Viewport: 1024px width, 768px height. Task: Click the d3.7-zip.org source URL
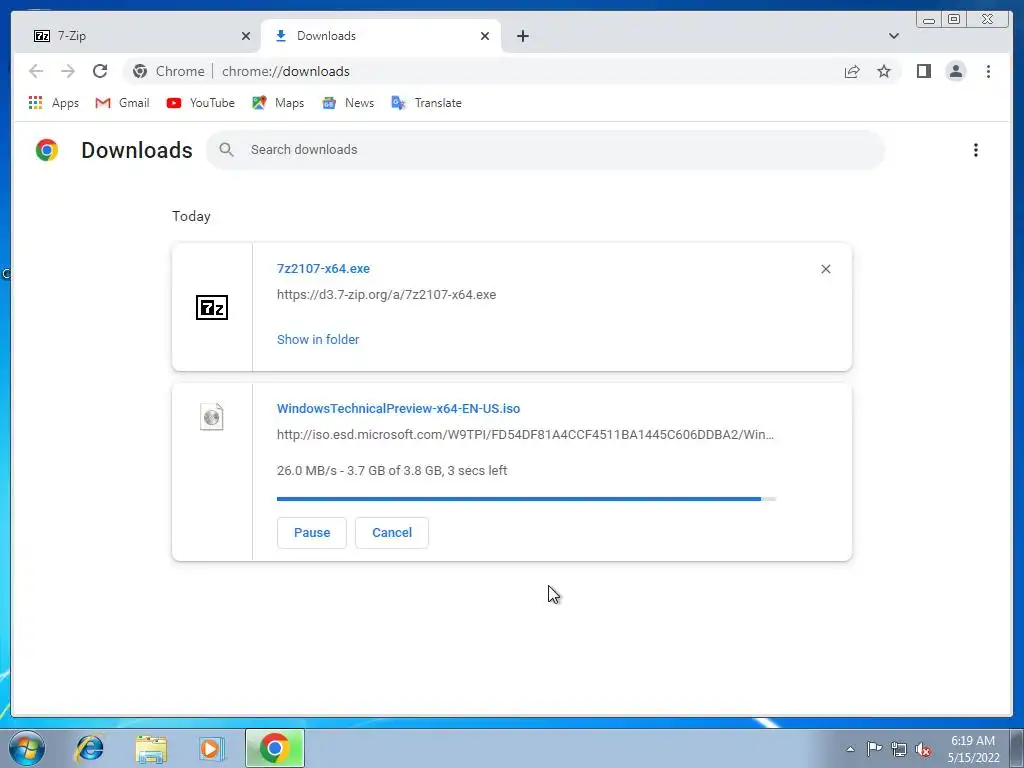[x=387, y=295]
